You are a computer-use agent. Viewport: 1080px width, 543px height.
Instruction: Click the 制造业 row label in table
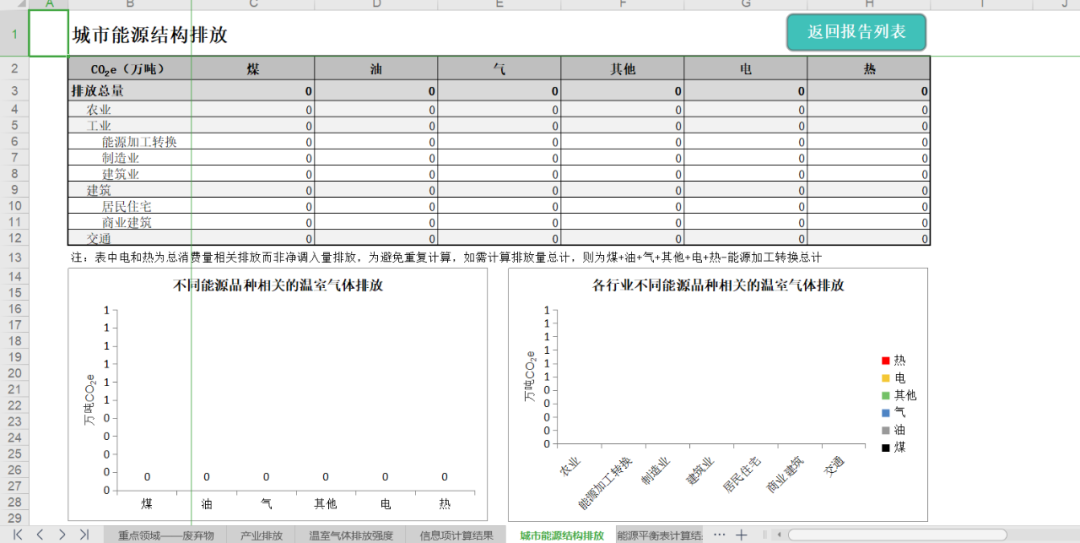[x=121, y=158]
